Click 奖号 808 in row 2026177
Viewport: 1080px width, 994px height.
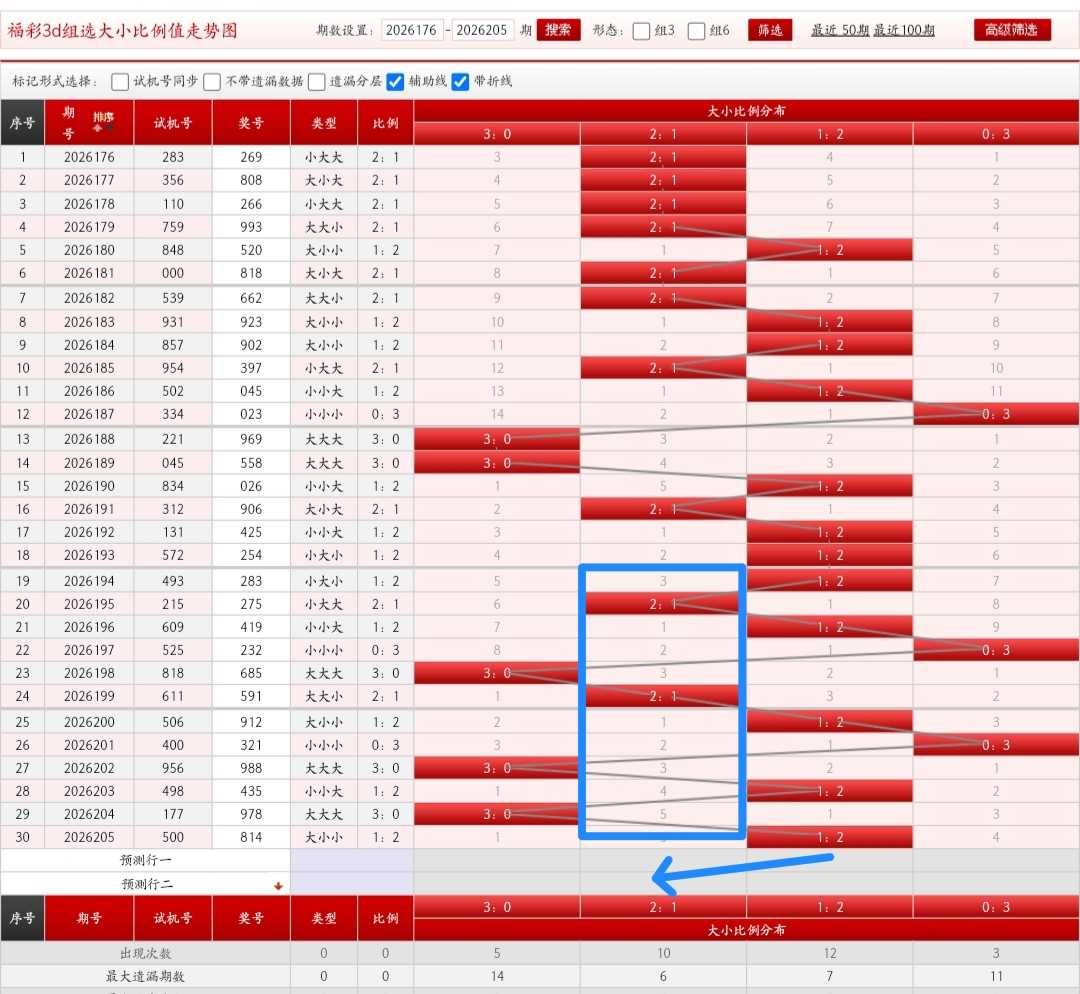click(x=251, y=180)
